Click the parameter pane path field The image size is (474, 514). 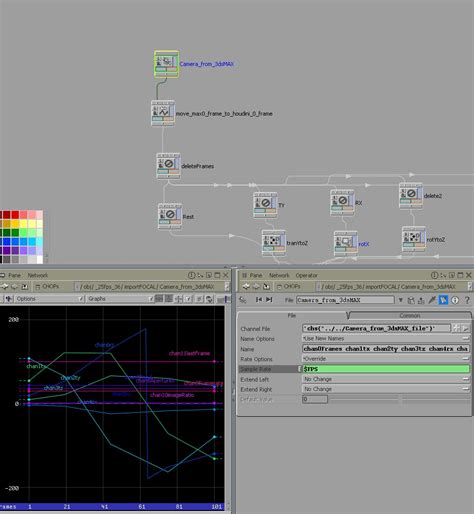[x=392, y=286]
